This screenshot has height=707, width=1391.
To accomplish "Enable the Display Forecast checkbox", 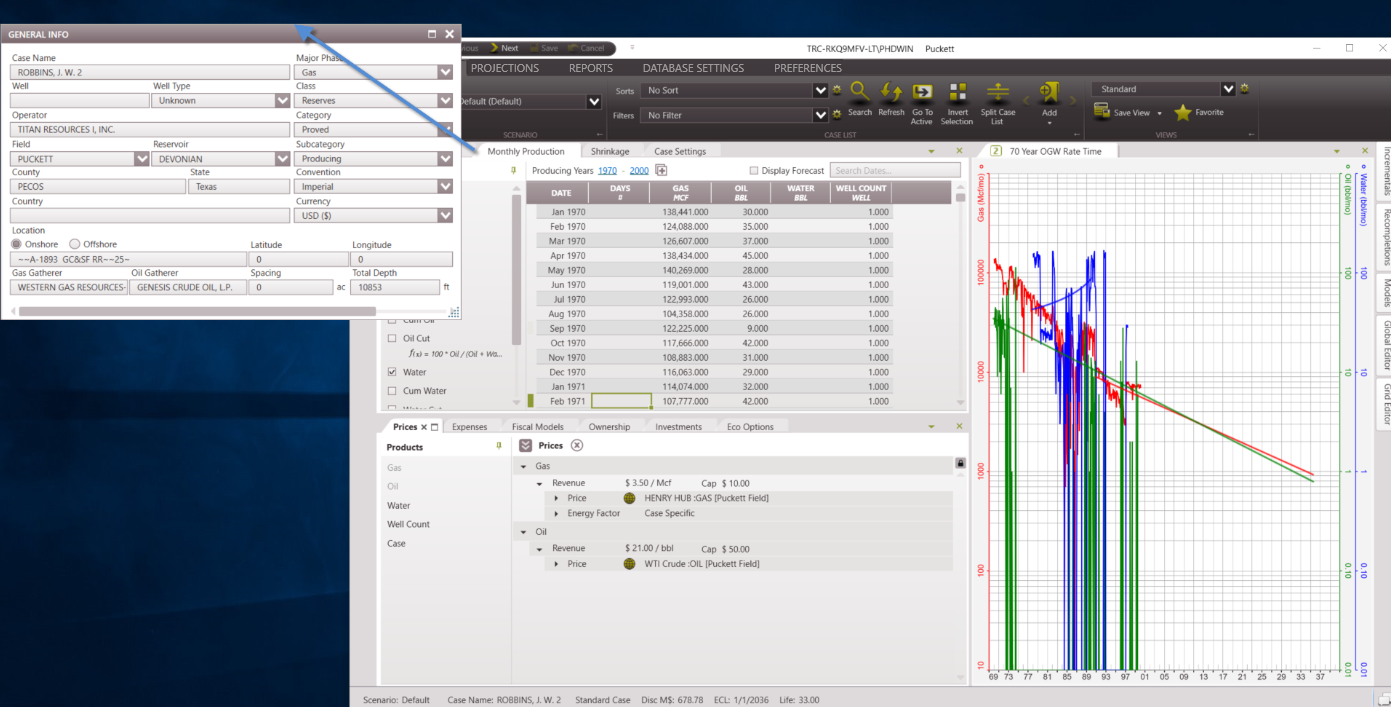I will [754, 171].
